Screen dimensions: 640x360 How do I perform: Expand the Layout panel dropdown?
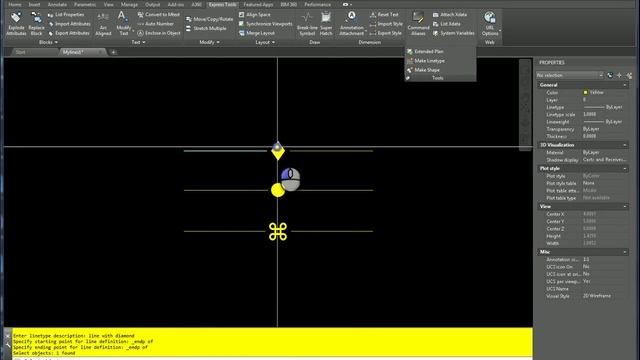pos(265,42)
